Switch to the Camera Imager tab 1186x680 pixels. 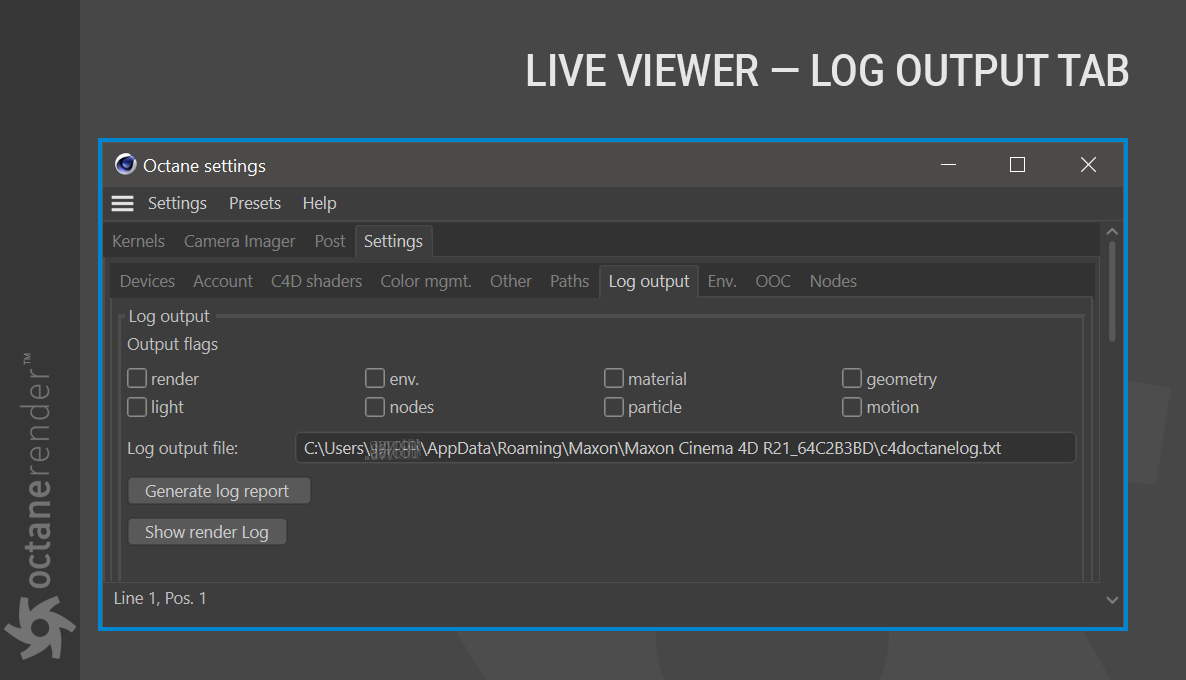coord(240,241)
